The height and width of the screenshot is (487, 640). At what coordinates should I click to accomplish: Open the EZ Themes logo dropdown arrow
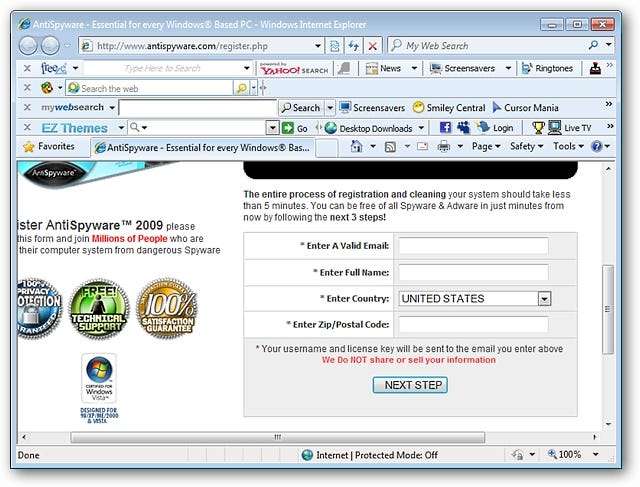click(121, 128)
